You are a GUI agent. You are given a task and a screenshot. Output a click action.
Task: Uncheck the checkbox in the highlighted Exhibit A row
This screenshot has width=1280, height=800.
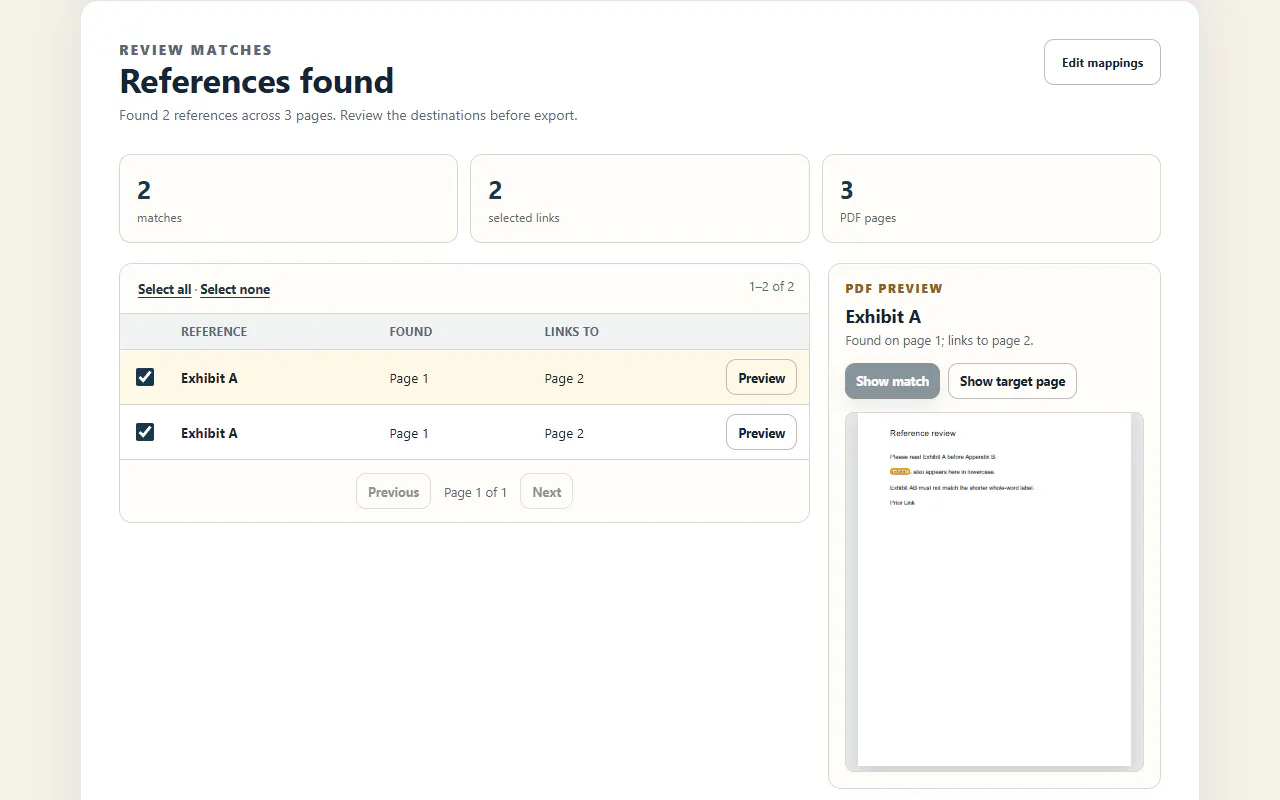point(145,377)
